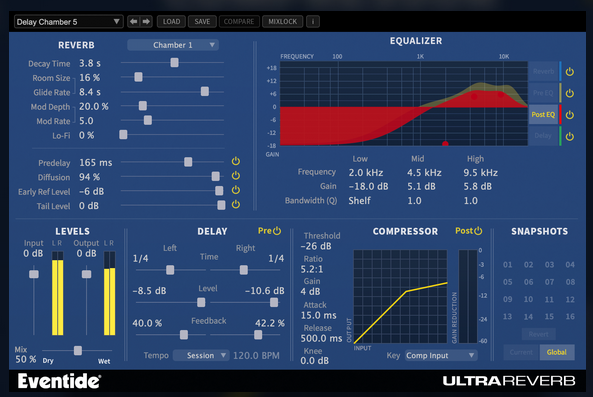Open the Chamber 1 reverb type dropdown
This screenshot has width=593, height=397.
[173, 45]
